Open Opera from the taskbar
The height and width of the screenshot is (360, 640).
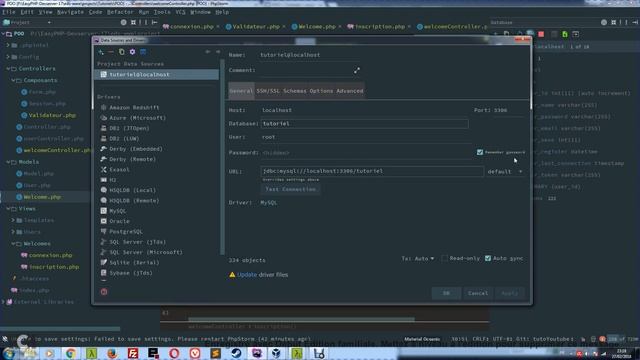pos(174,353)
